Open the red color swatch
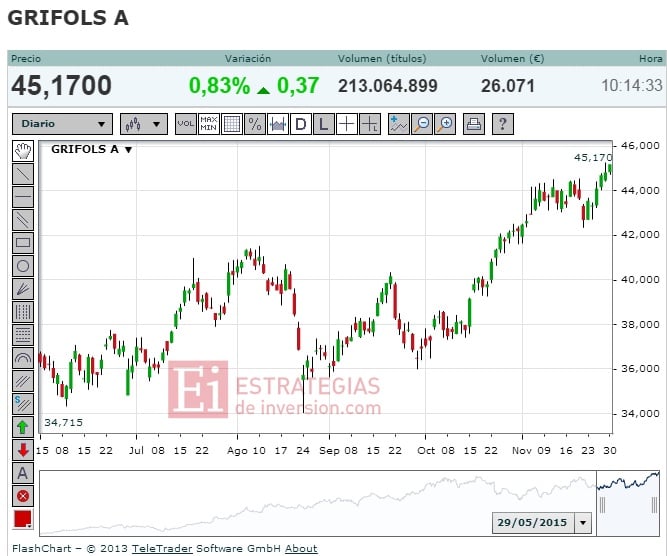 [x=23, y=519]
